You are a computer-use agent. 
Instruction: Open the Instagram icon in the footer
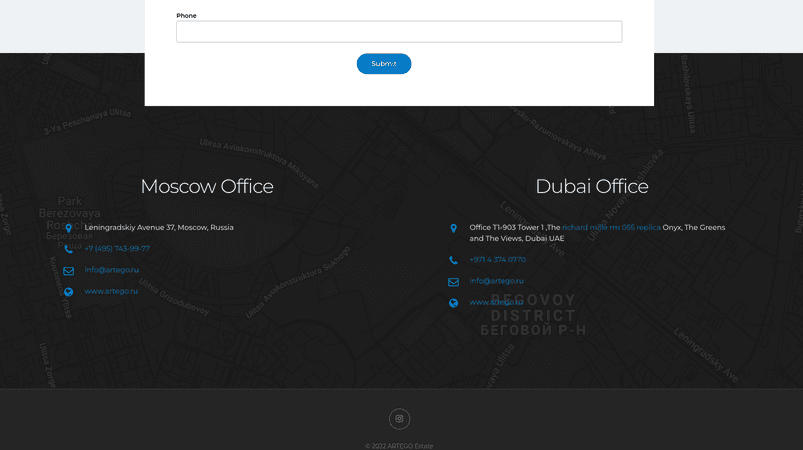[x=399, y=419]
